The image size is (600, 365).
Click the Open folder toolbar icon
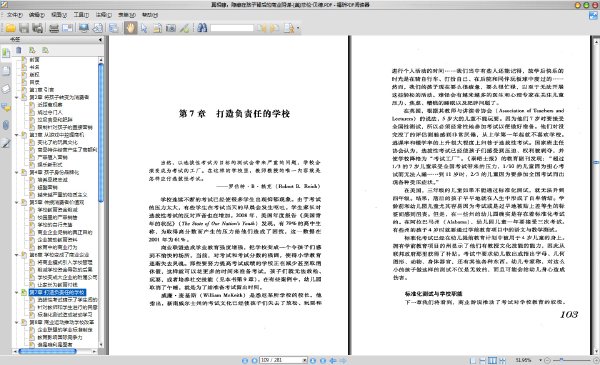pyautogui.click(x=10, y=28)
